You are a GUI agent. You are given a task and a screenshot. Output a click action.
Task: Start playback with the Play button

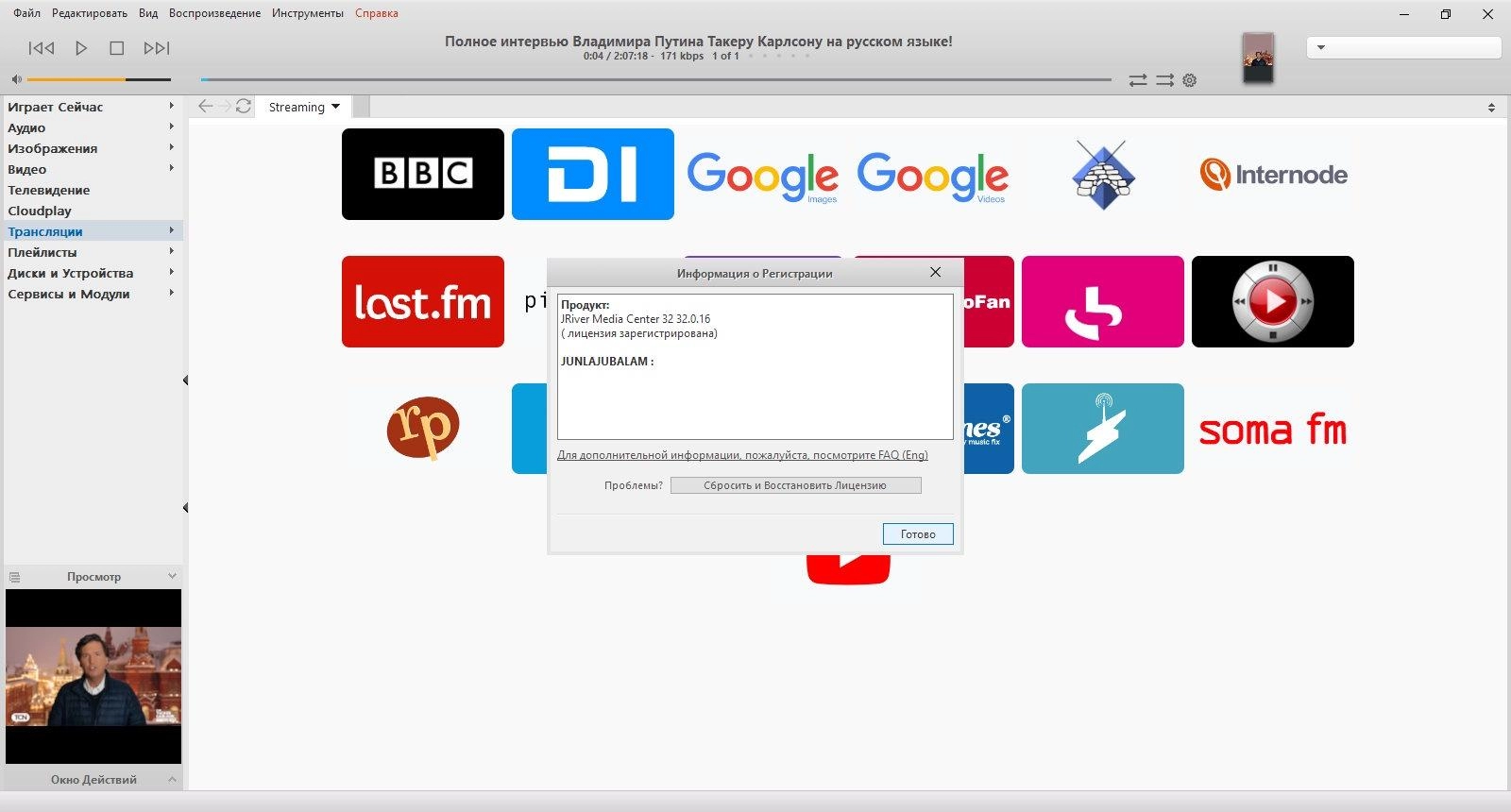click(x=81, y=48)
